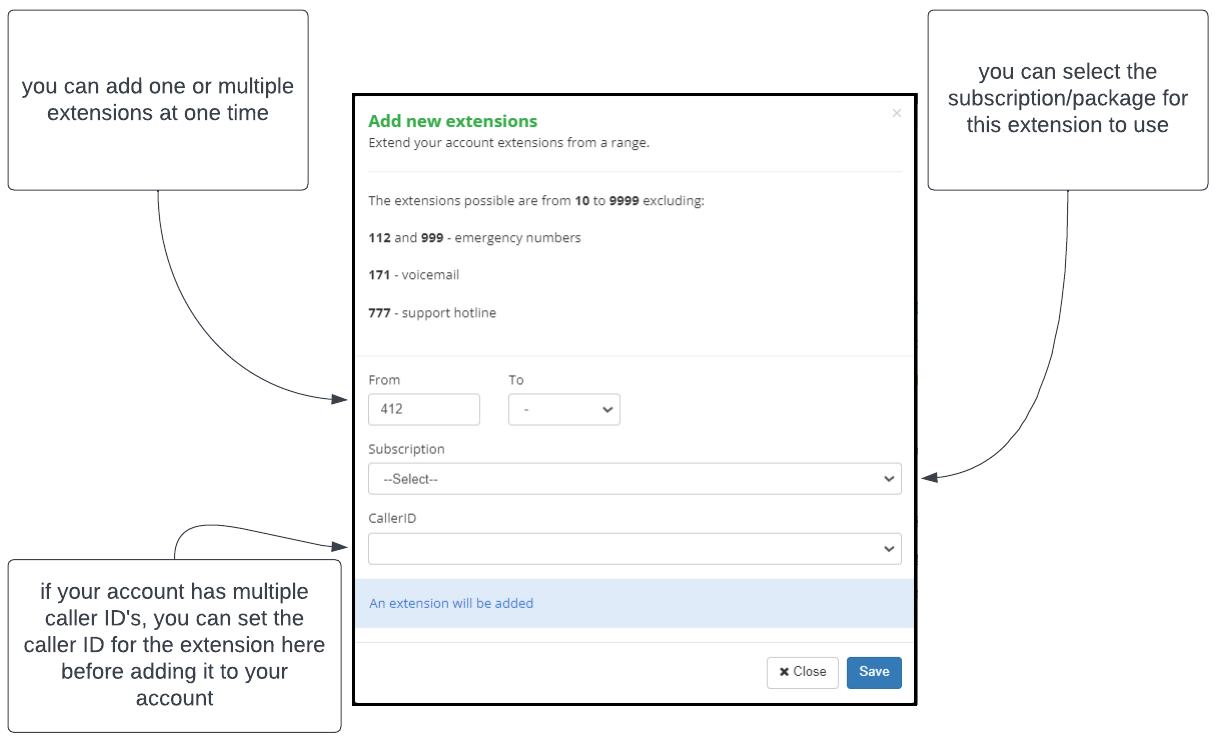The height and width of the screenshot is (742, 1218).
Task: Close the dialog with the top-right X icon
Action: coord(896,113)
